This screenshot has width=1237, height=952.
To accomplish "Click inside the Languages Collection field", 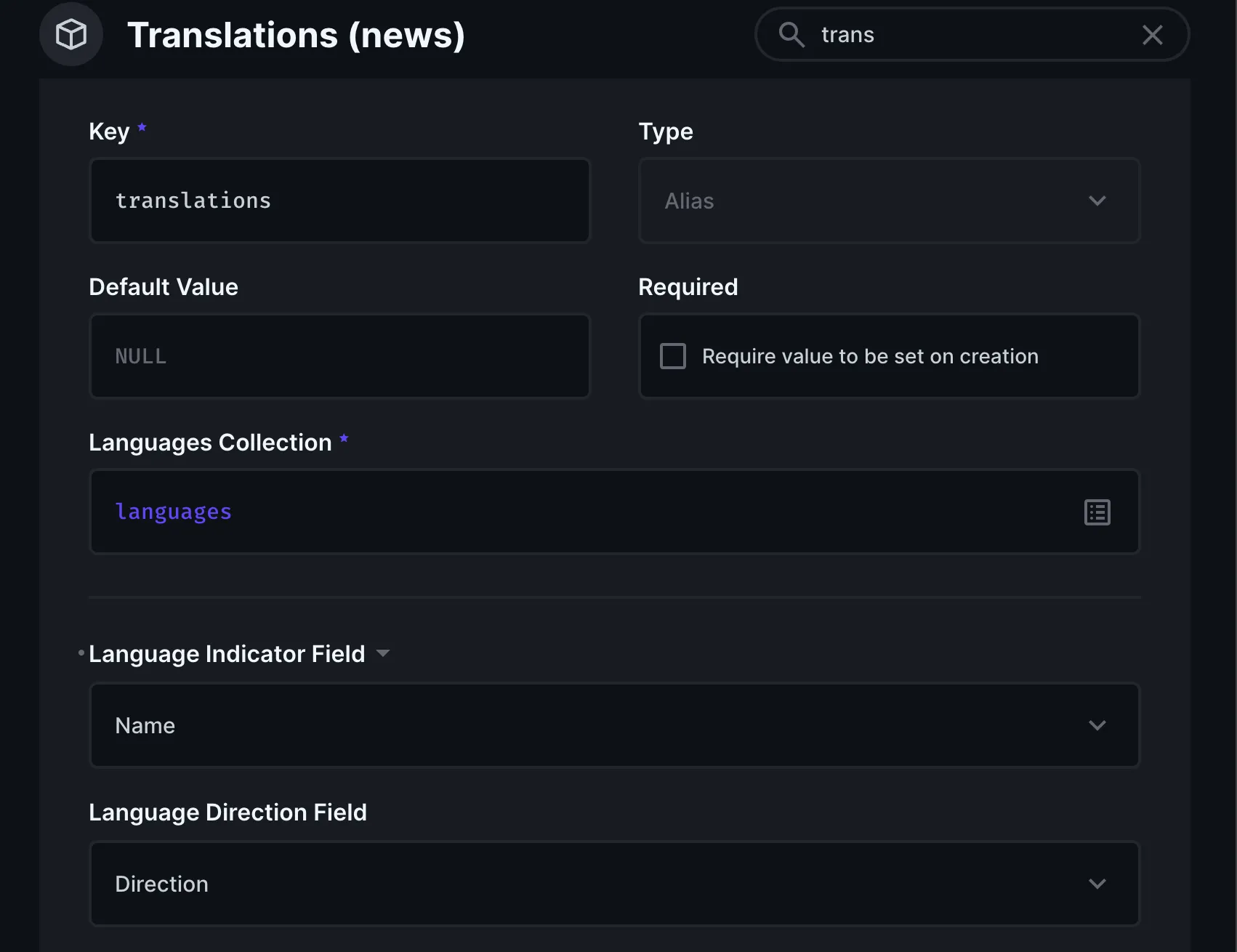I will [x=509, y=511].
